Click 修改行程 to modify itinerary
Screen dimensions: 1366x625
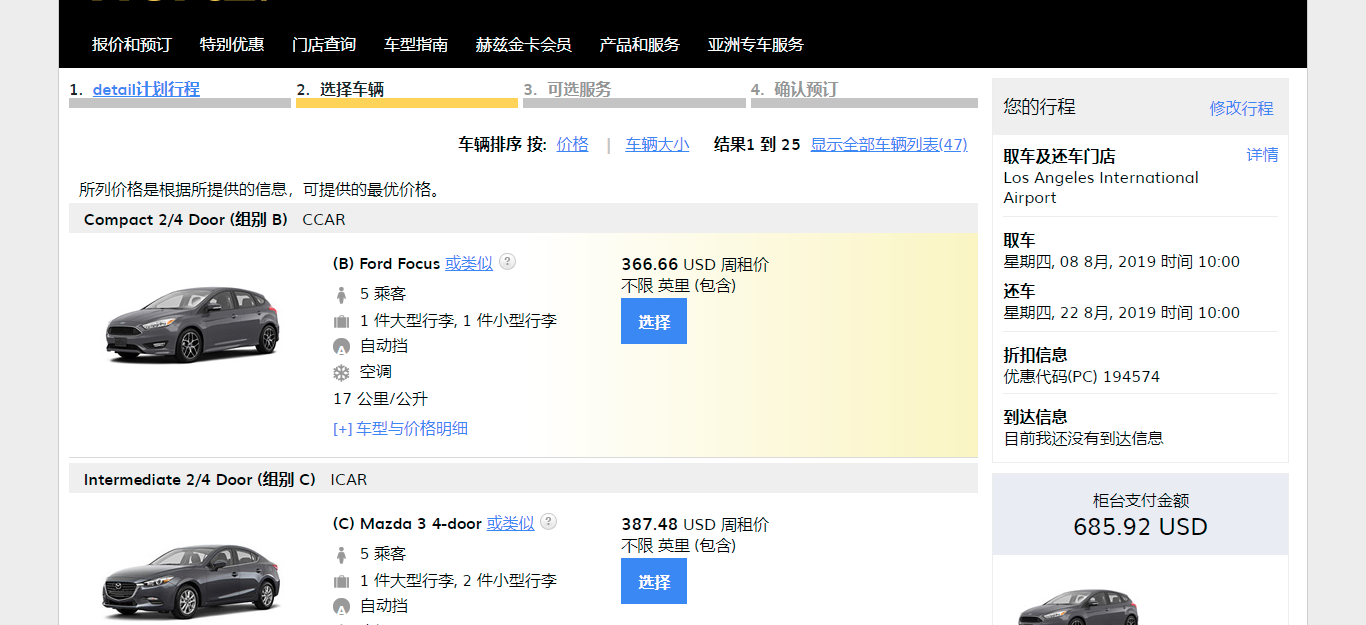point(1241,108)
